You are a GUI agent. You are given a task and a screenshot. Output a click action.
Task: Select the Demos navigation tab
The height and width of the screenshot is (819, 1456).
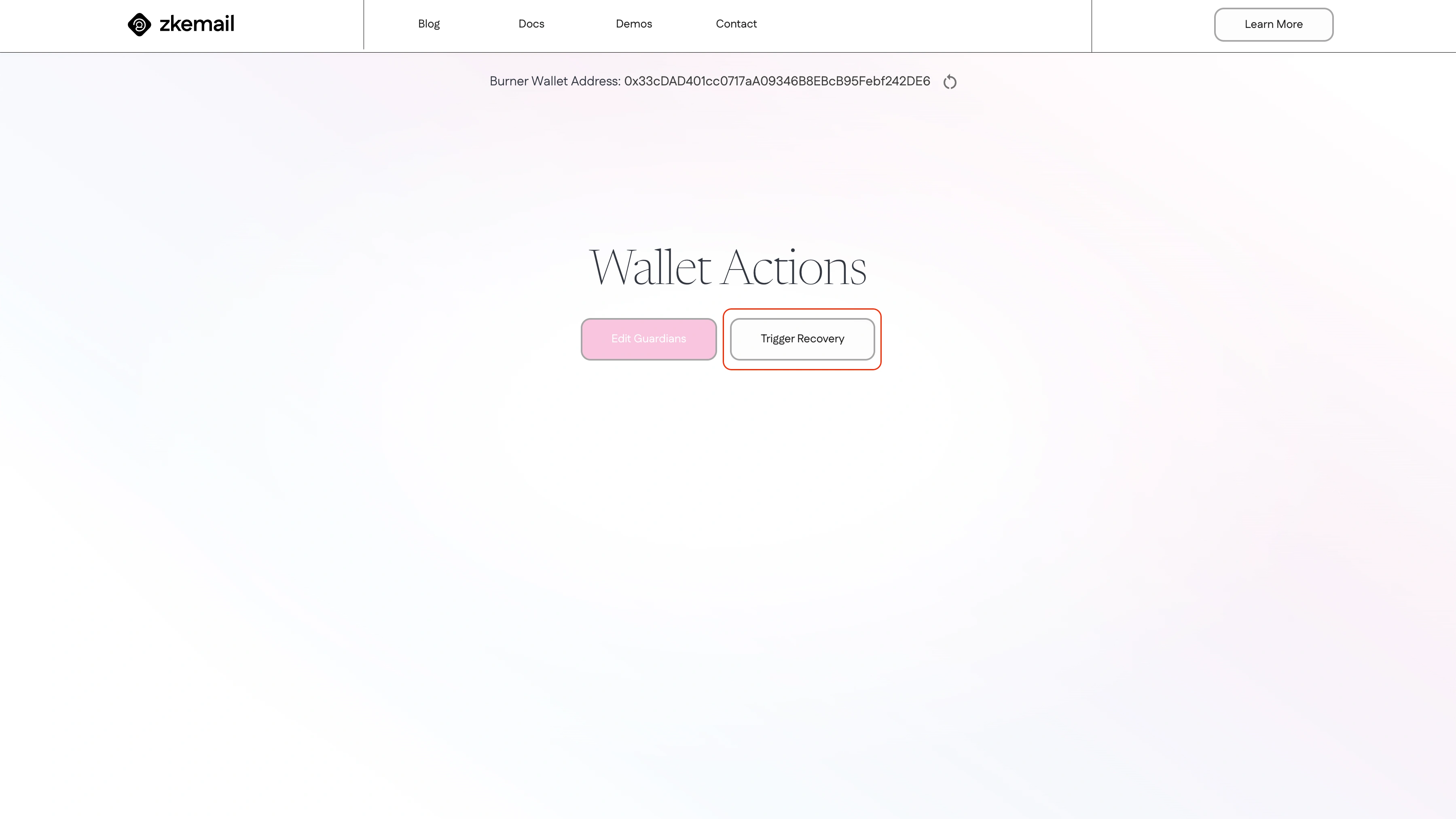click(634, 24)
